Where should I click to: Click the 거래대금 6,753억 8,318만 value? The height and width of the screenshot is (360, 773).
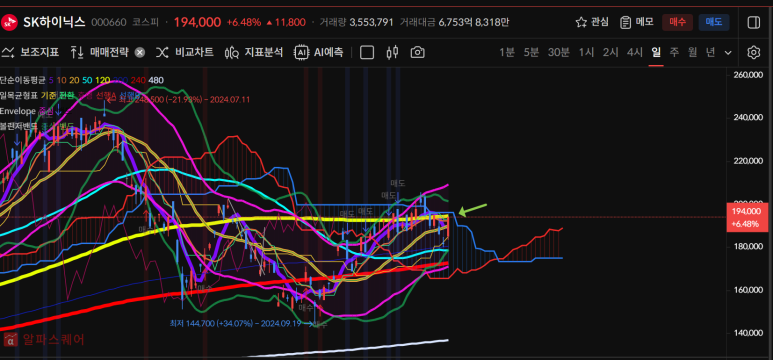tap(455, 22)
